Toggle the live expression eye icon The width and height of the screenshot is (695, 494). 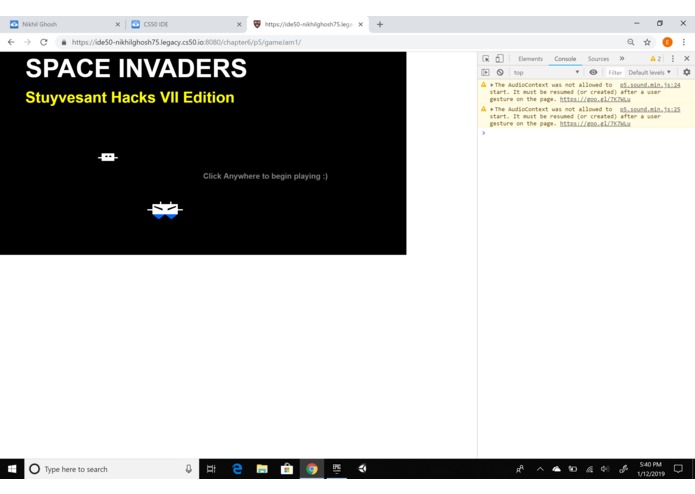pos(593,72)
